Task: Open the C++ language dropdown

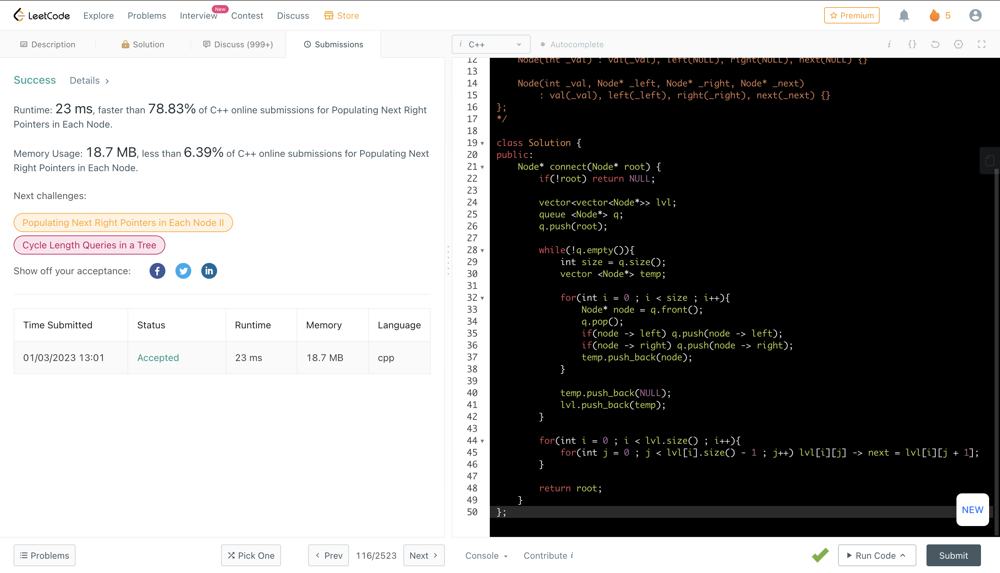Action: pos(490,44)
